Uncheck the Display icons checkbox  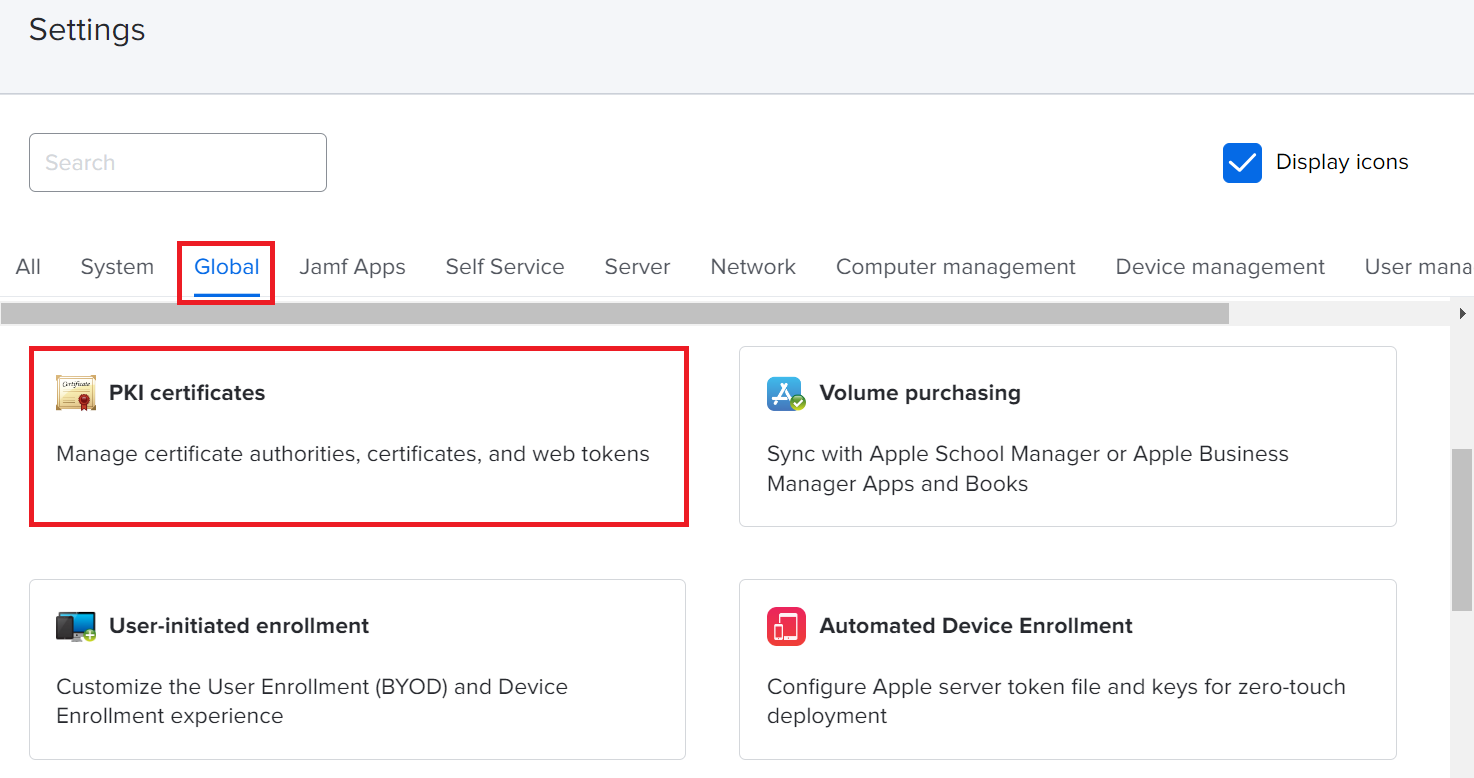coord(1242,163)
